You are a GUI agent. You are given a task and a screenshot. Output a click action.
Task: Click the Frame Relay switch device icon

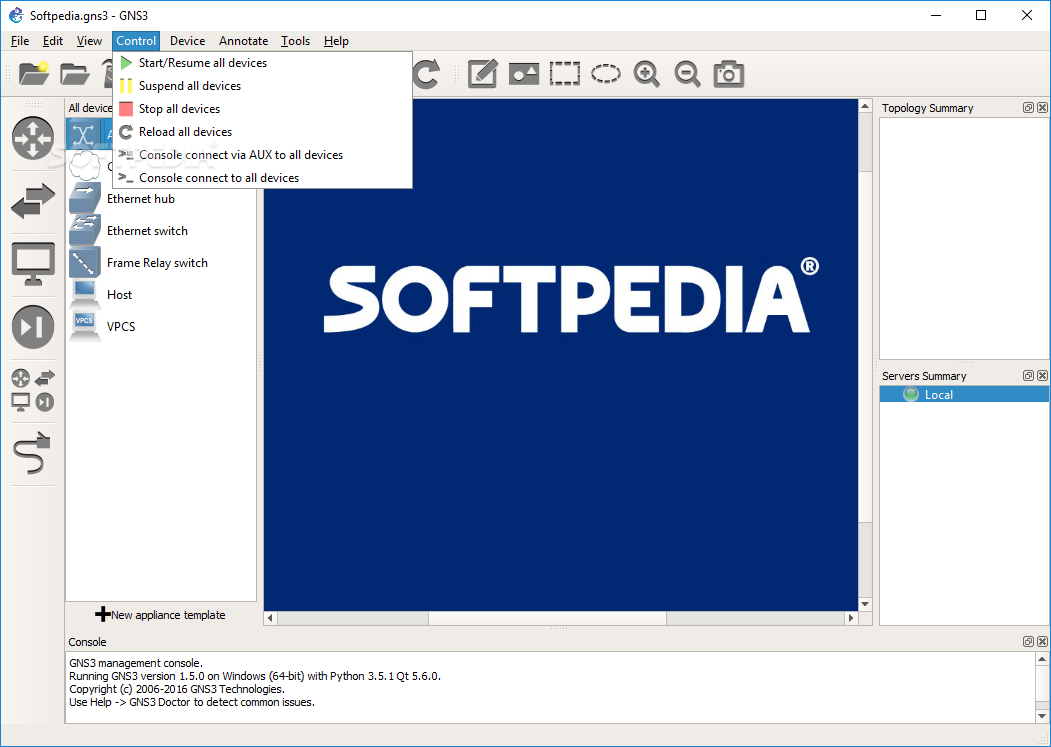(x=84, y=263)
